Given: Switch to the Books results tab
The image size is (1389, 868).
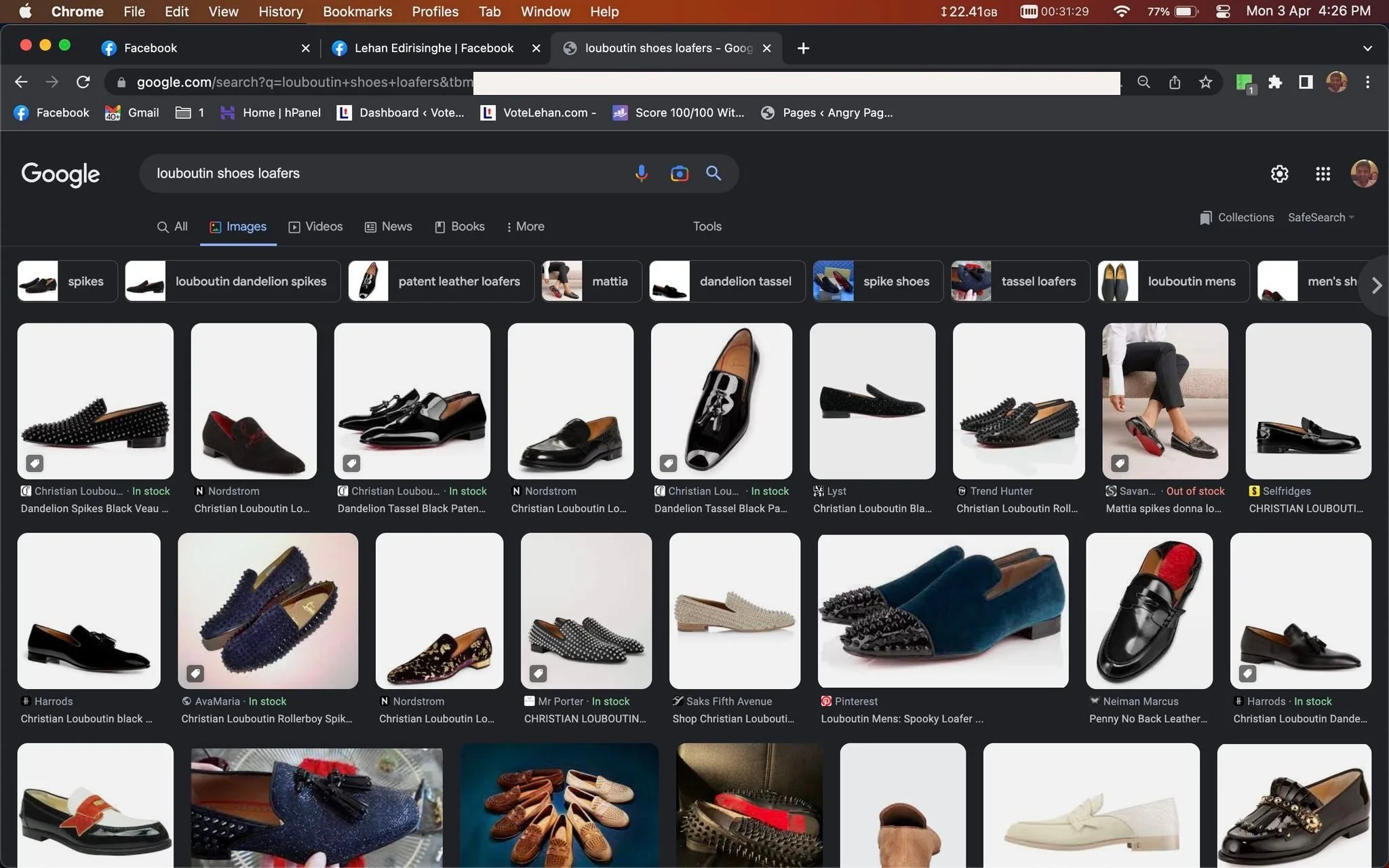Looking at the screenshot, I should point(460,226).
